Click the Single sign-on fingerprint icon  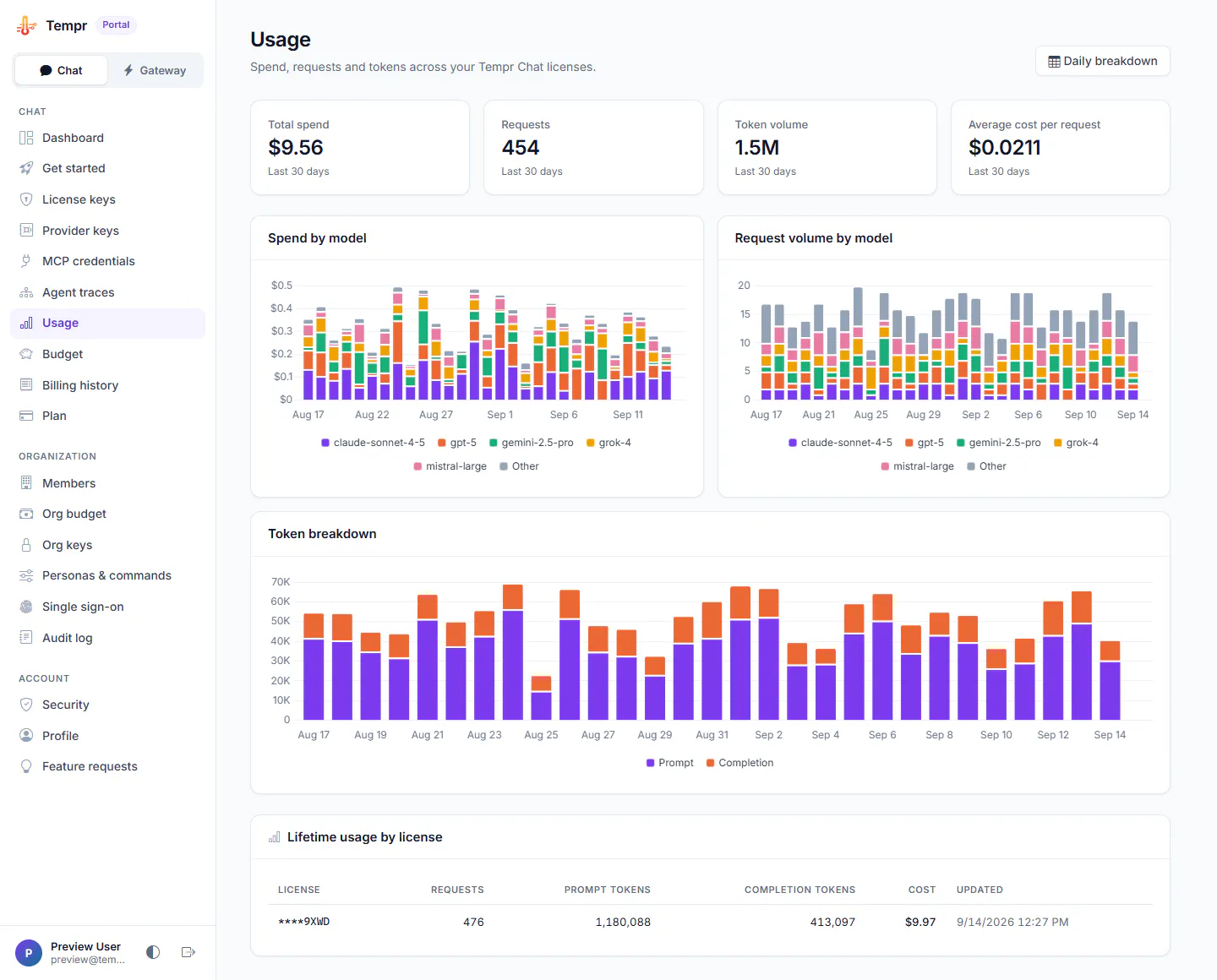(26, 607)
